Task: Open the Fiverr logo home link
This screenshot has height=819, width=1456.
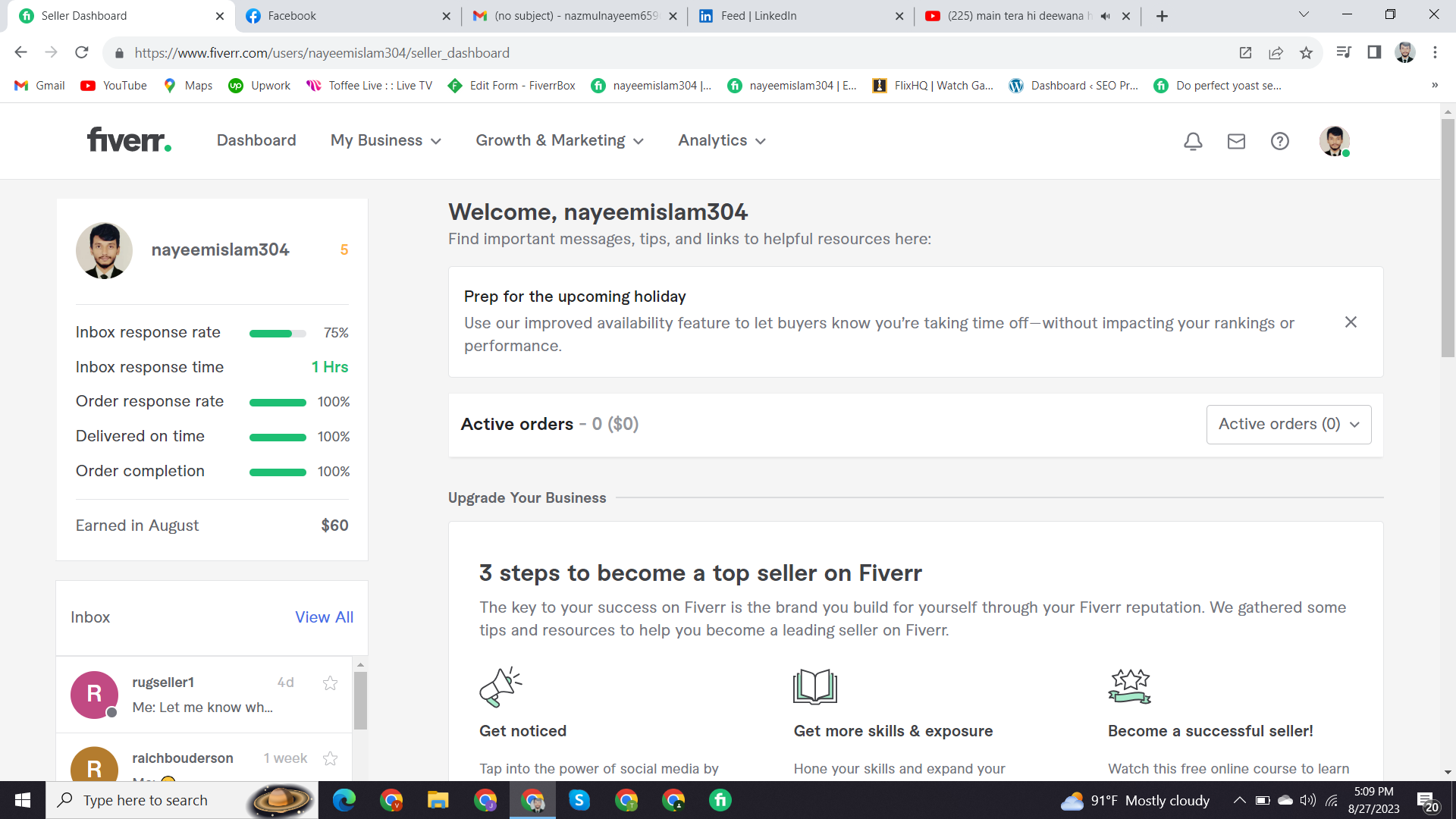Action: click(129, 140)
